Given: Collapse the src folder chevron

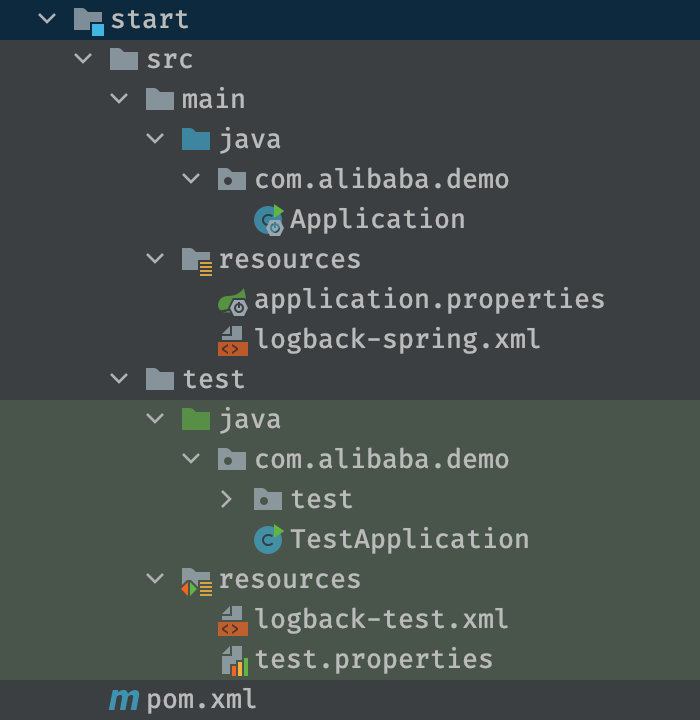Looking at the screenshot, I should click(83, 59).
